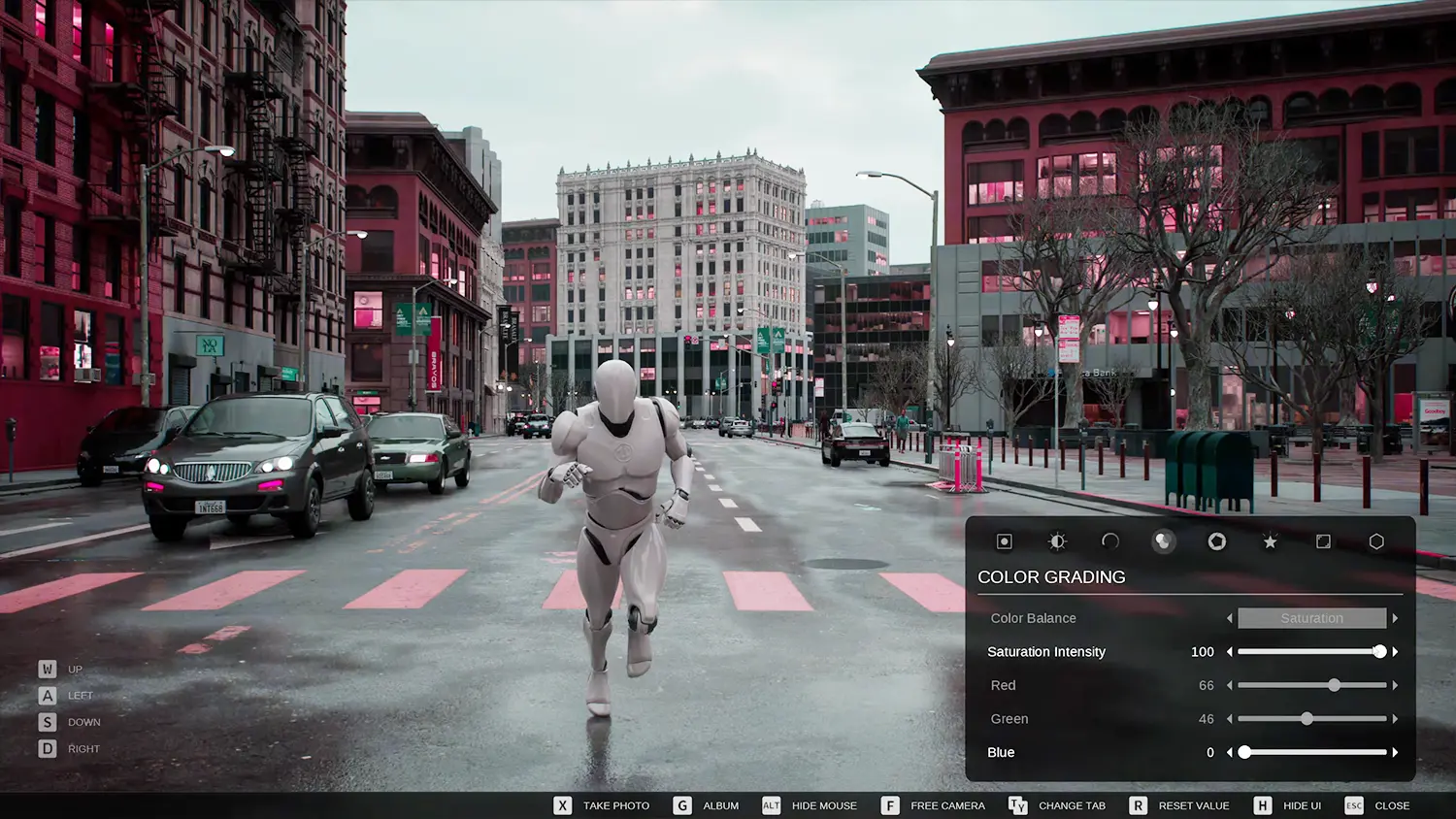Image resolution: width=1456 pixels, height=819 pixels.
Task: Click the S key icon for Down
Action: point(48,722)
